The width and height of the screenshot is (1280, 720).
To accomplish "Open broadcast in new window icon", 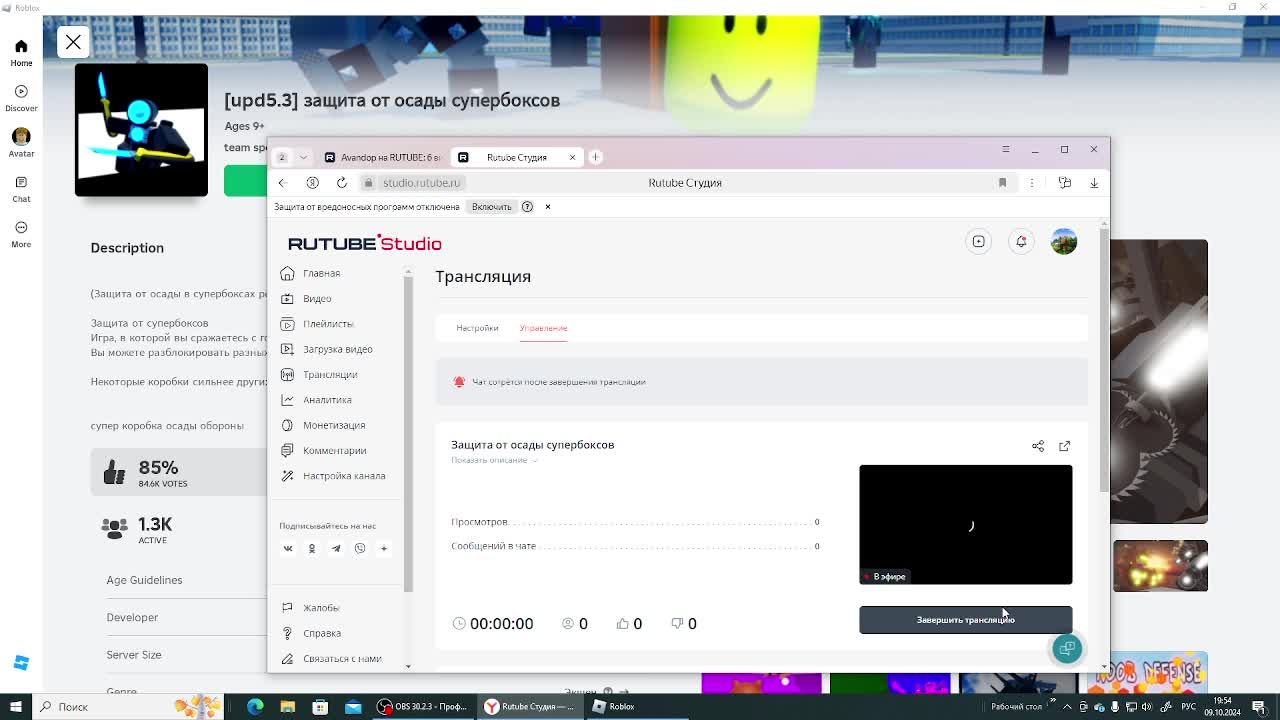I will (1065, 446).
